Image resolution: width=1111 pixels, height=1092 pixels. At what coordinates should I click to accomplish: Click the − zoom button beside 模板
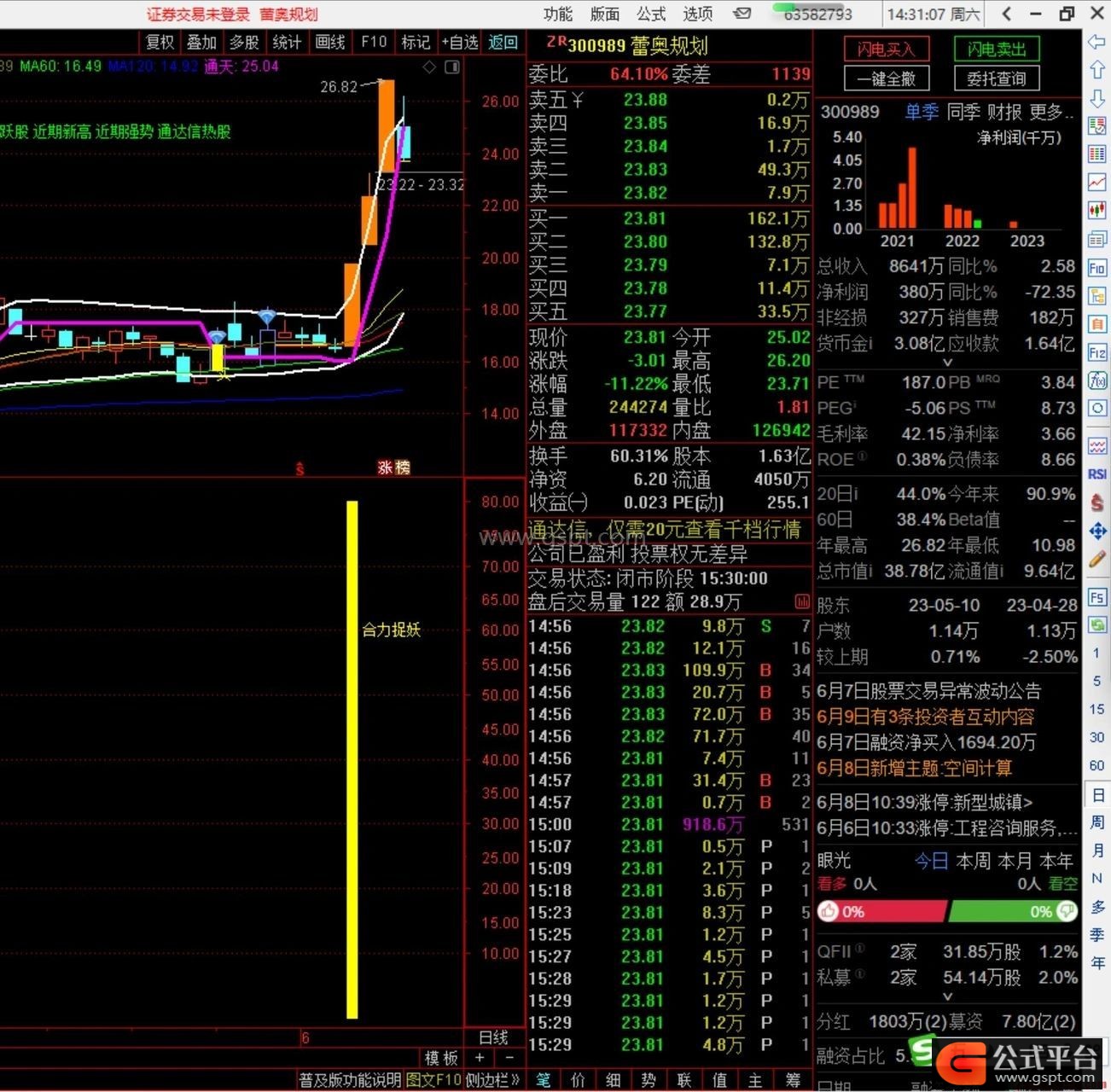[x=509, y=1058]
